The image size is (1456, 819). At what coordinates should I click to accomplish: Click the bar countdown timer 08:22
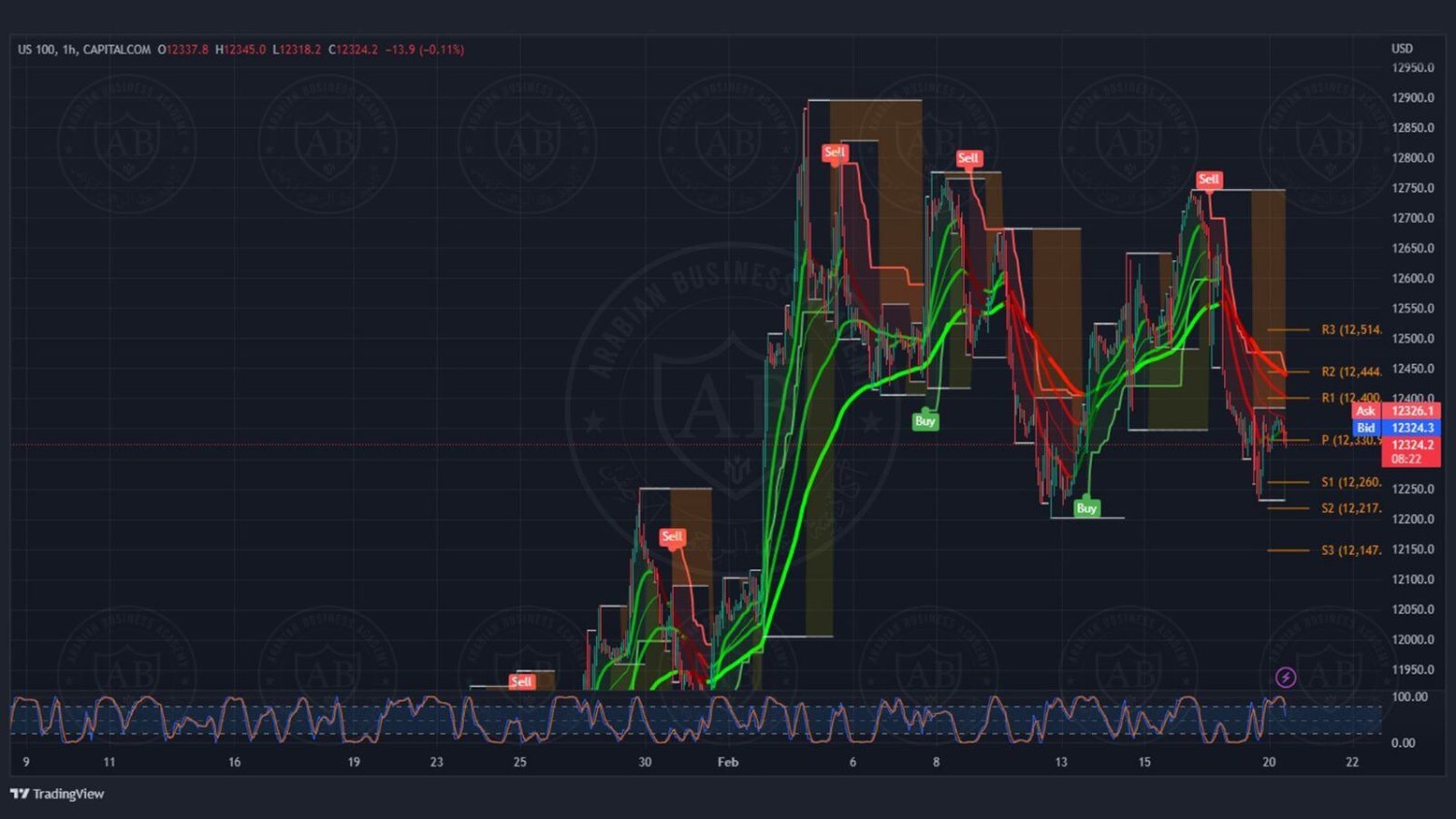(1406, 459)
